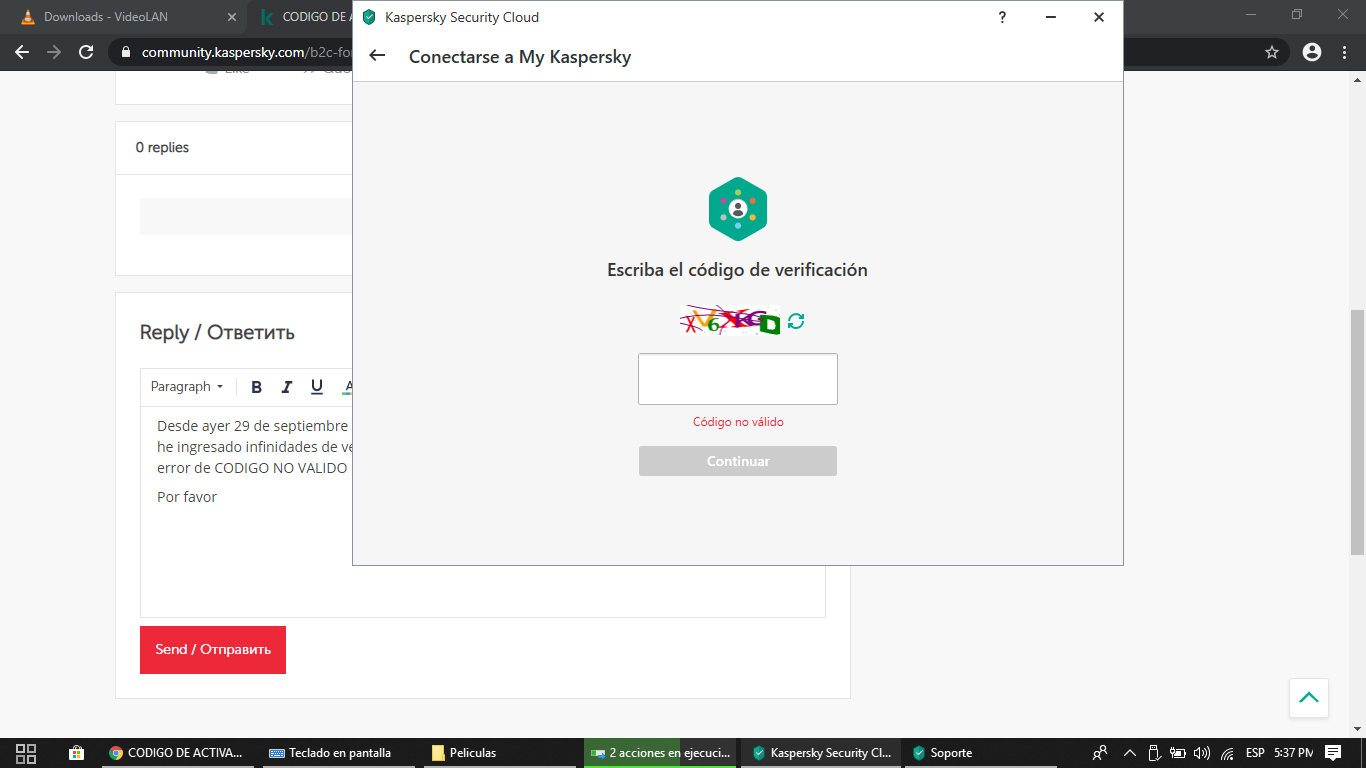The width and height of the screenshot is (1366, 768).
Task: Show hidden system tray icons
Action: pos(1130,753)
